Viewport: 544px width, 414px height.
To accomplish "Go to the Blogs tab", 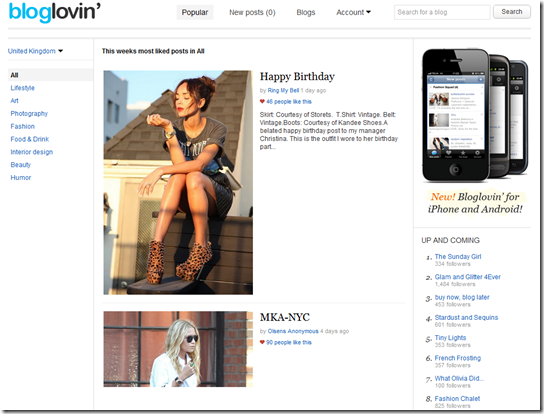I will (x=306, y=12).
